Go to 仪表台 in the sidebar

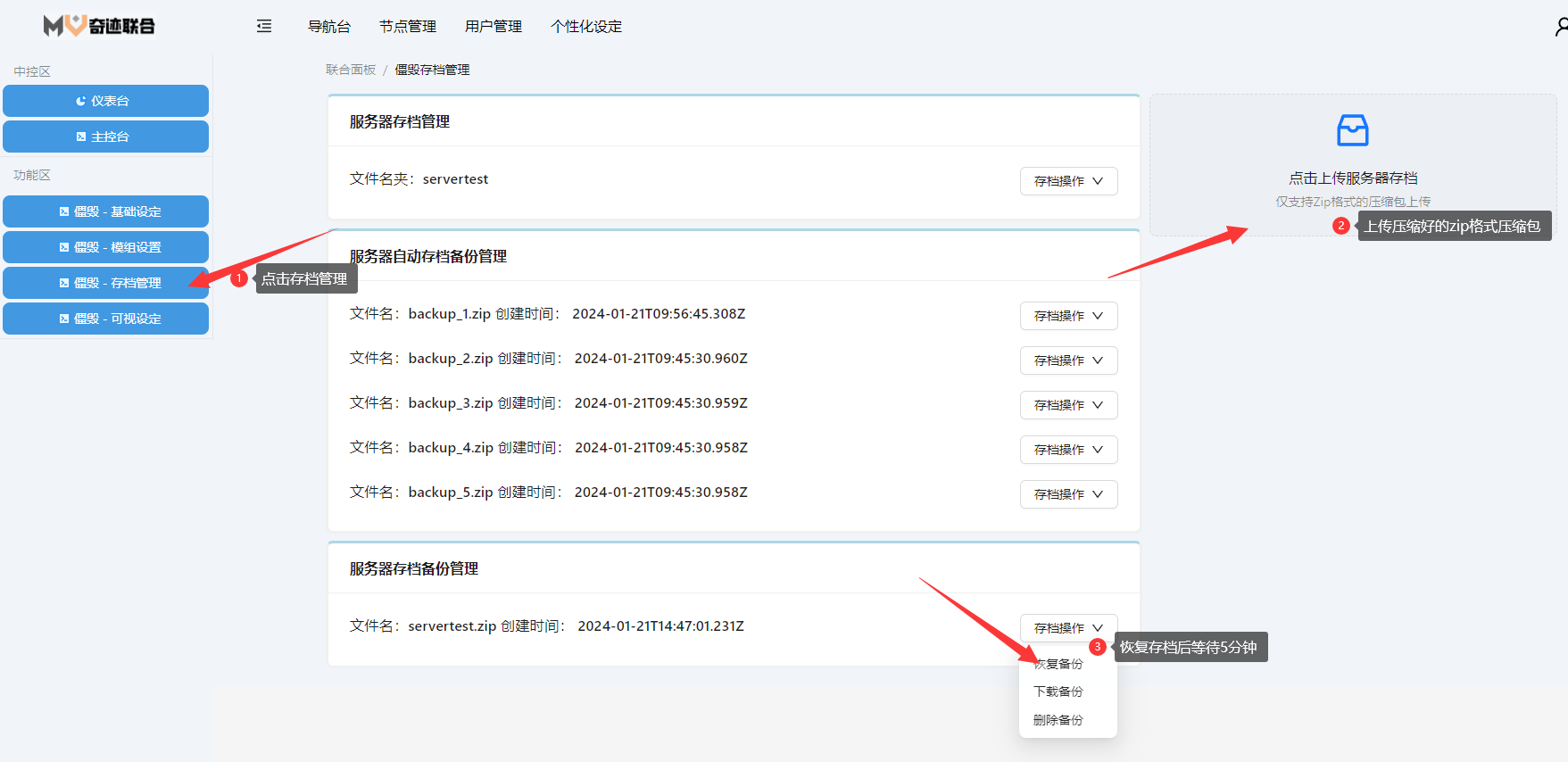[105, 101]
